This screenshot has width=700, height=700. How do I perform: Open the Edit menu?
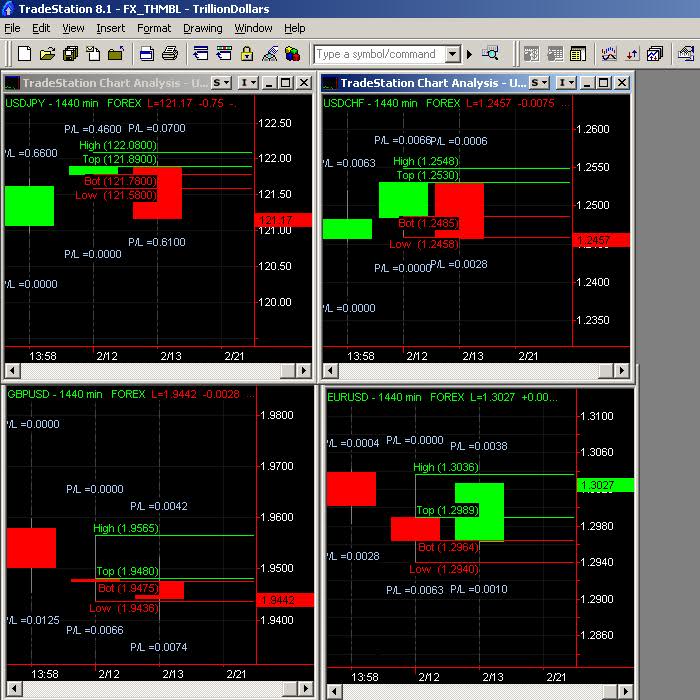(41, 28)
